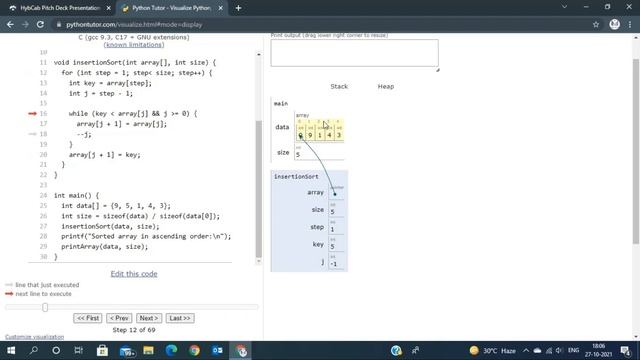This screenshot has width=640, height=360.
Task: Click the Stack column header
Action: (x=339, y=87)
